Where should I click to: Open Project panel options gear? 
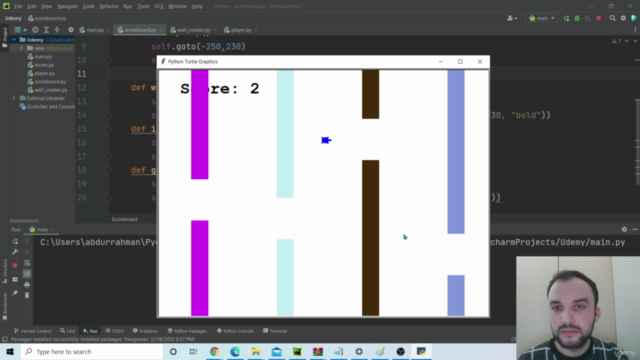71,30
